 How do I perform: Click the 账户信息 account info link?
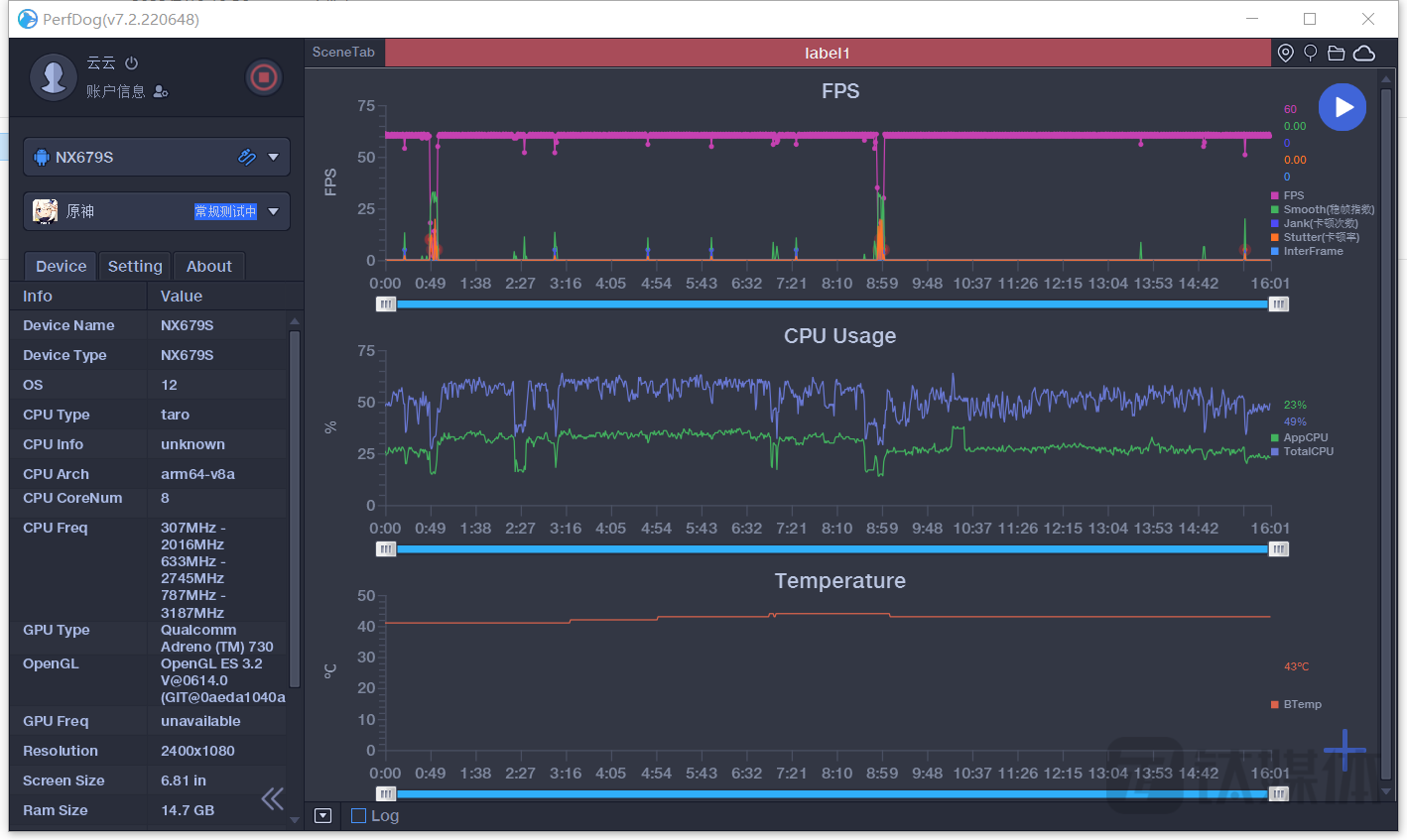click(x=115, y=91)
